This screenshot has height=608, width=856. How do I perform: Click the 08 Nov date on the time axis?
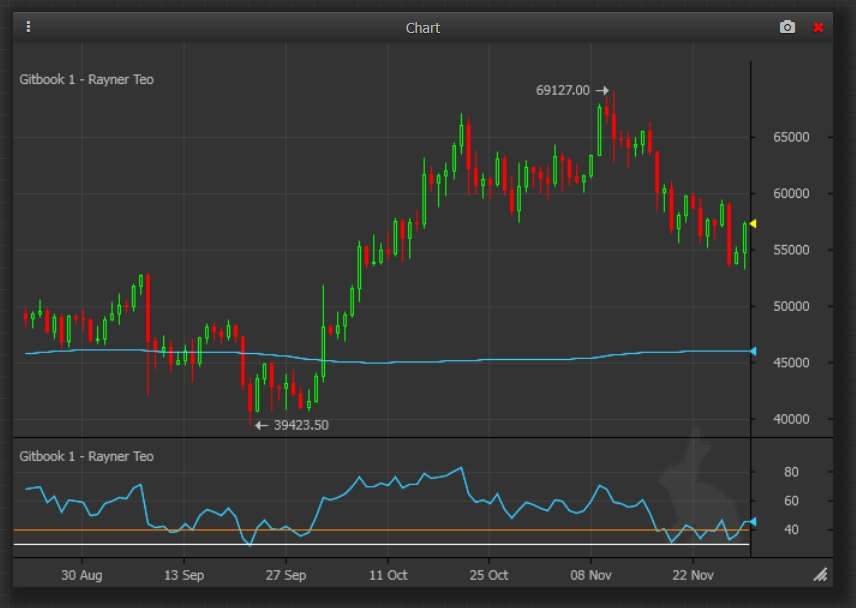pyautogui.click(x=591, y=575)
